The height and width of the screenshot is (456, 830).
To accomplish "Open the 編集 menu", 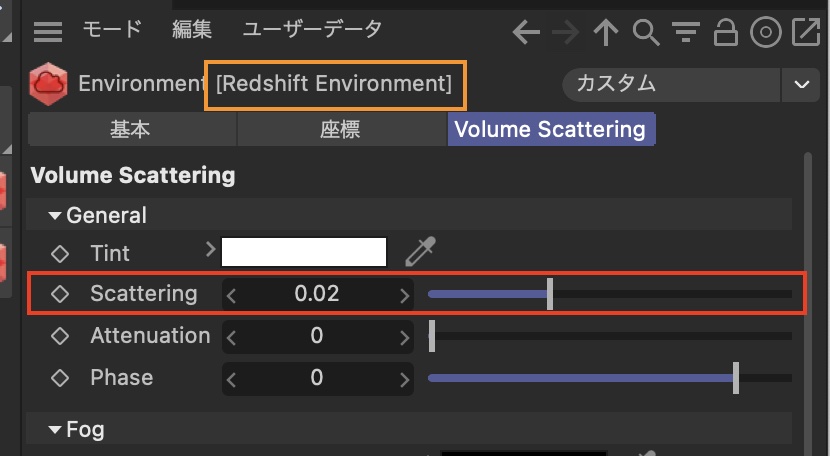I will coord(192,29).
